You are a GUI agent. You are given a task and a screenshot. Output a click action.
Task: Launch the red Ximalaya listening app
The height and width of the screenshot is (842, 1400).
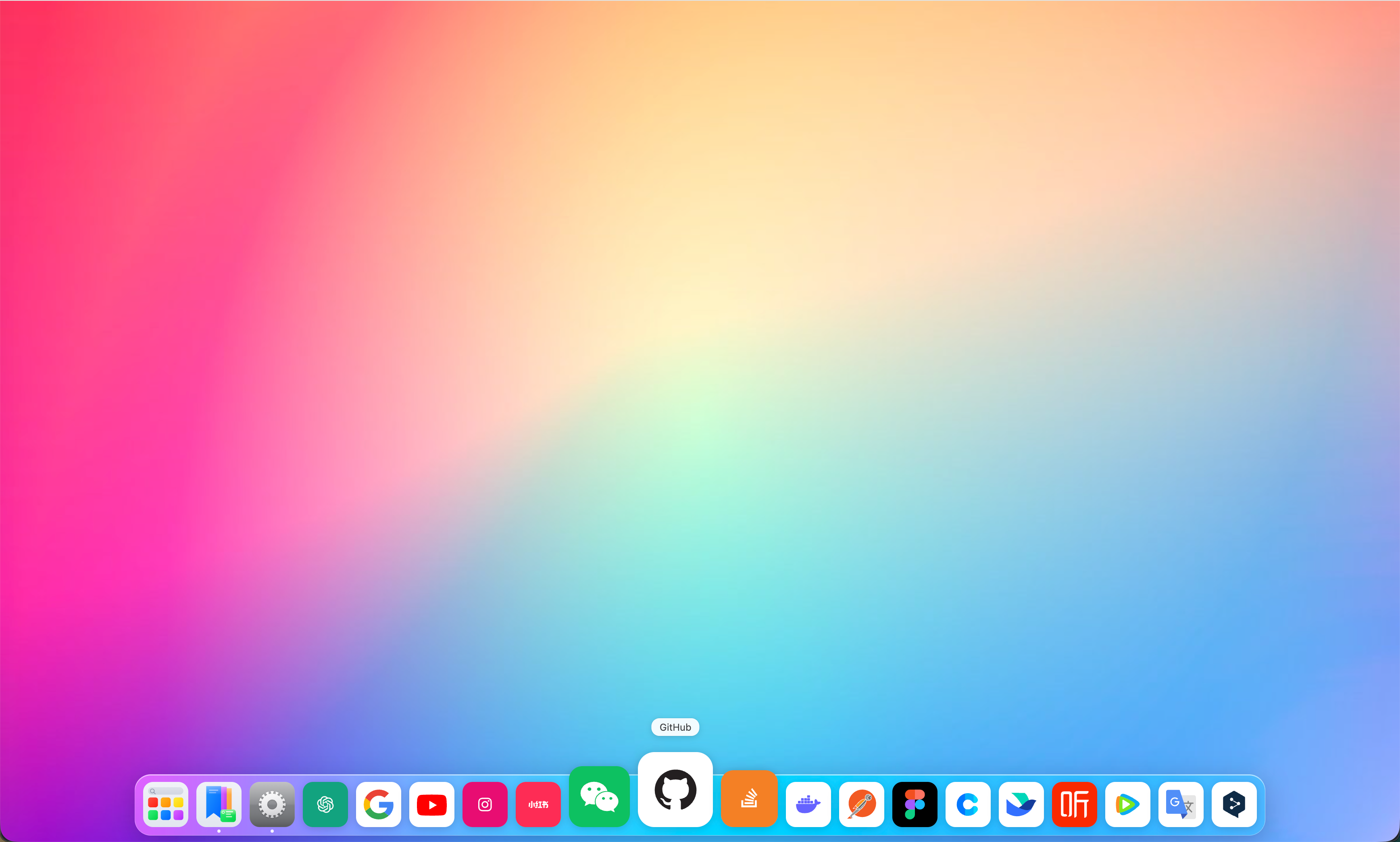(x=1074, y=804)
